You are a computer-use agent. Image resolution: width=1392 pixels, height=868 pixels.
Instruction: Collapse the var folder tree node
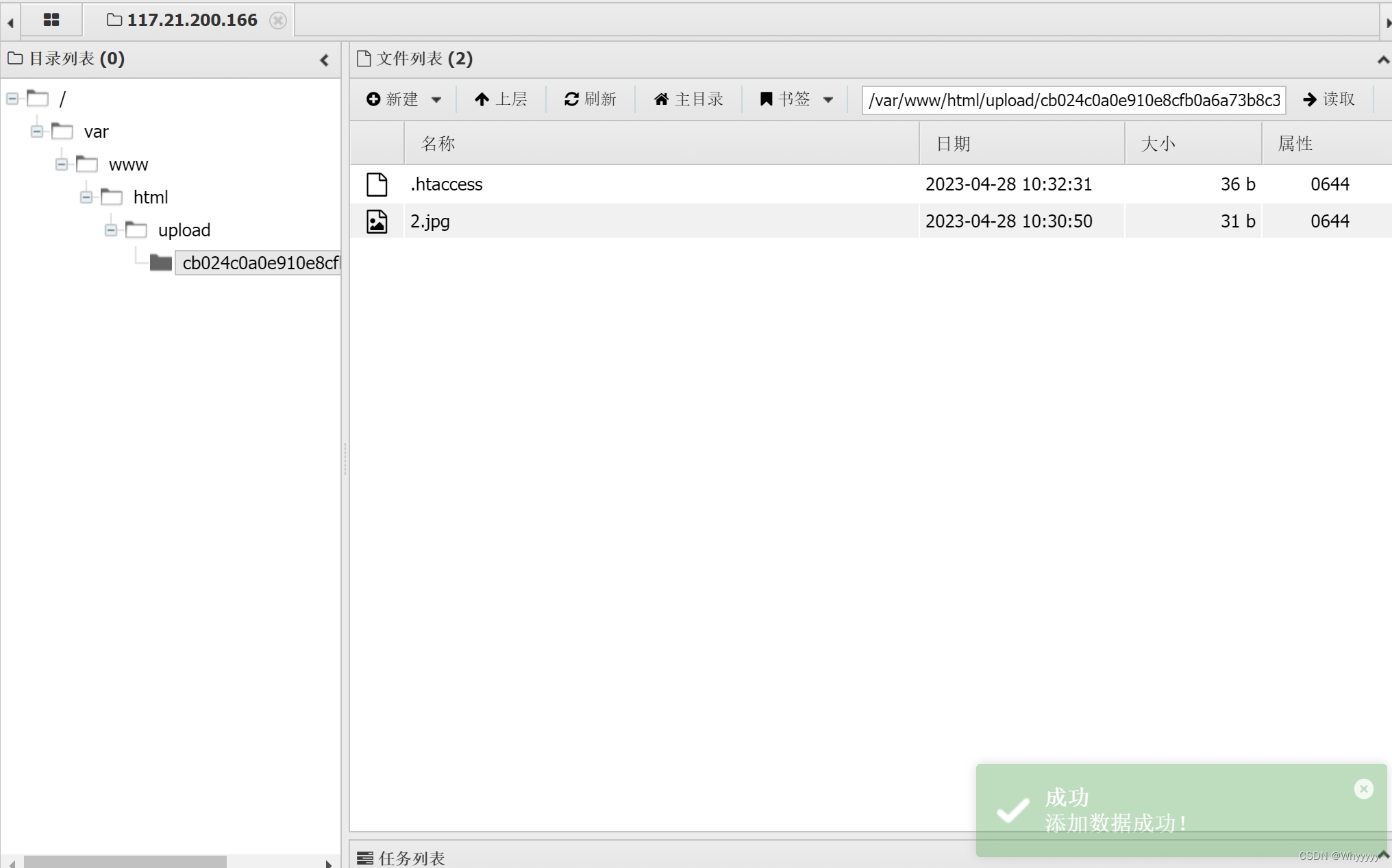[37, 132]
